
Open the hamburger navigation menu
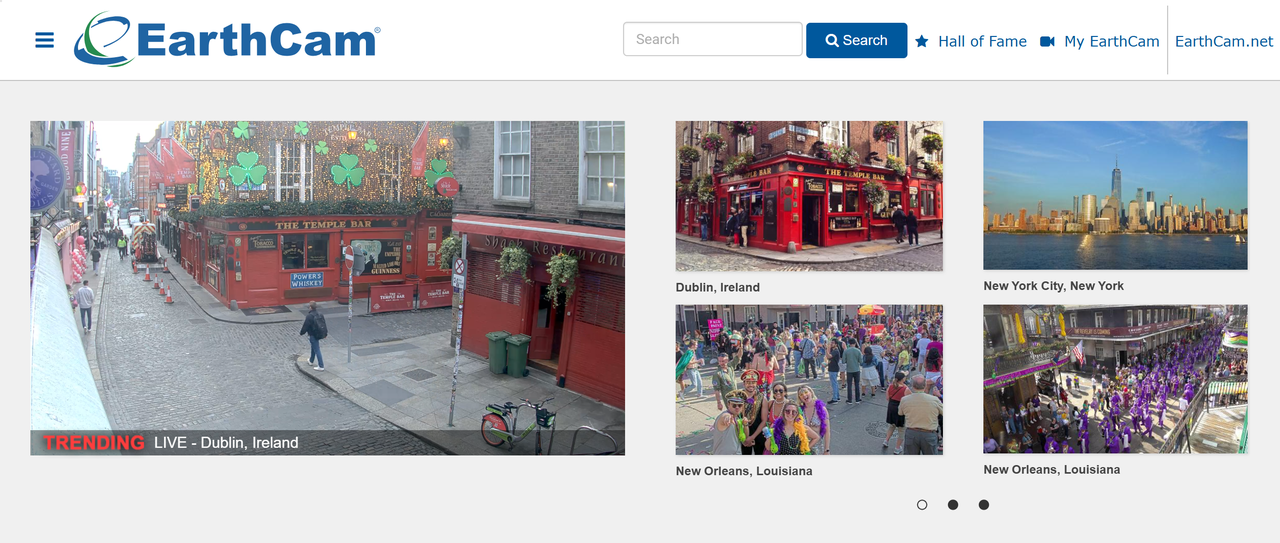[44, 40]
